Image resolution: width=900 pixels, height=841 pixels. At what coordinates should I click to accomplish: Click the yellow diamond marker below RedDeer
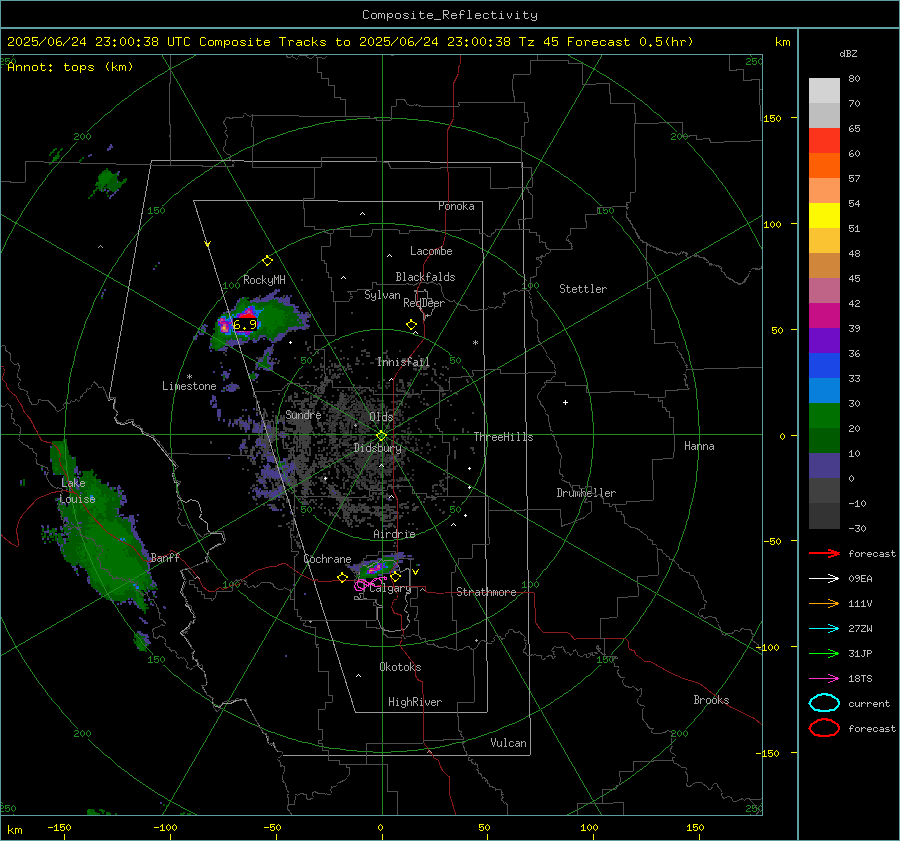click(411, 325)
